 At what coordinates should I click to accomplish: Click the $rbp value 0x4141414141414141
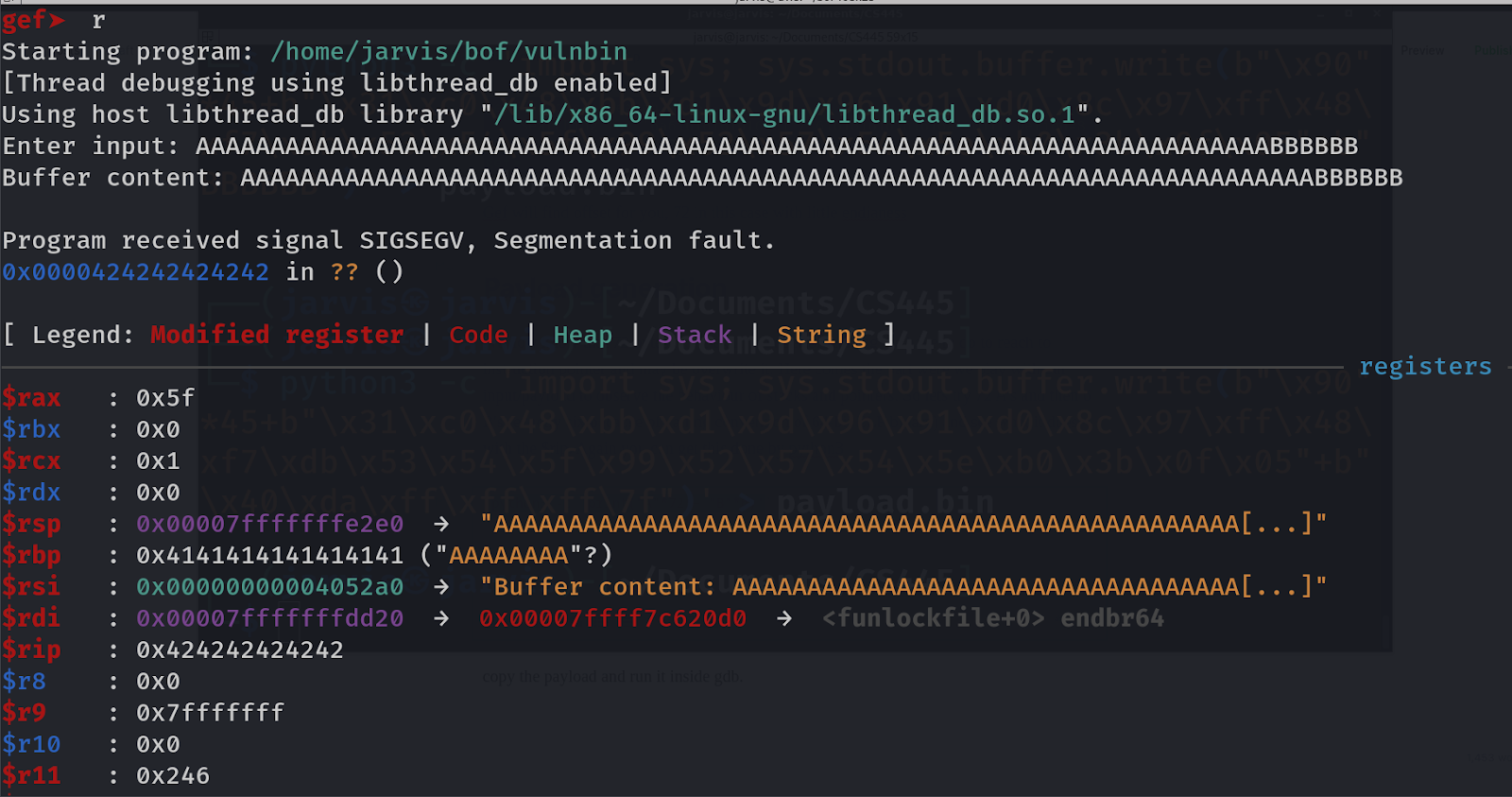[269, 555]
